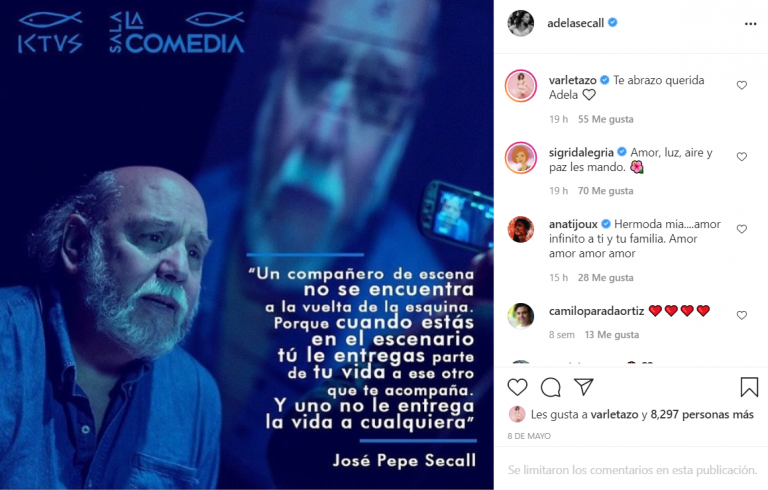Click the José Pepe Secall post image
Screen dimensions: 768x490
(x=247, y=245)
